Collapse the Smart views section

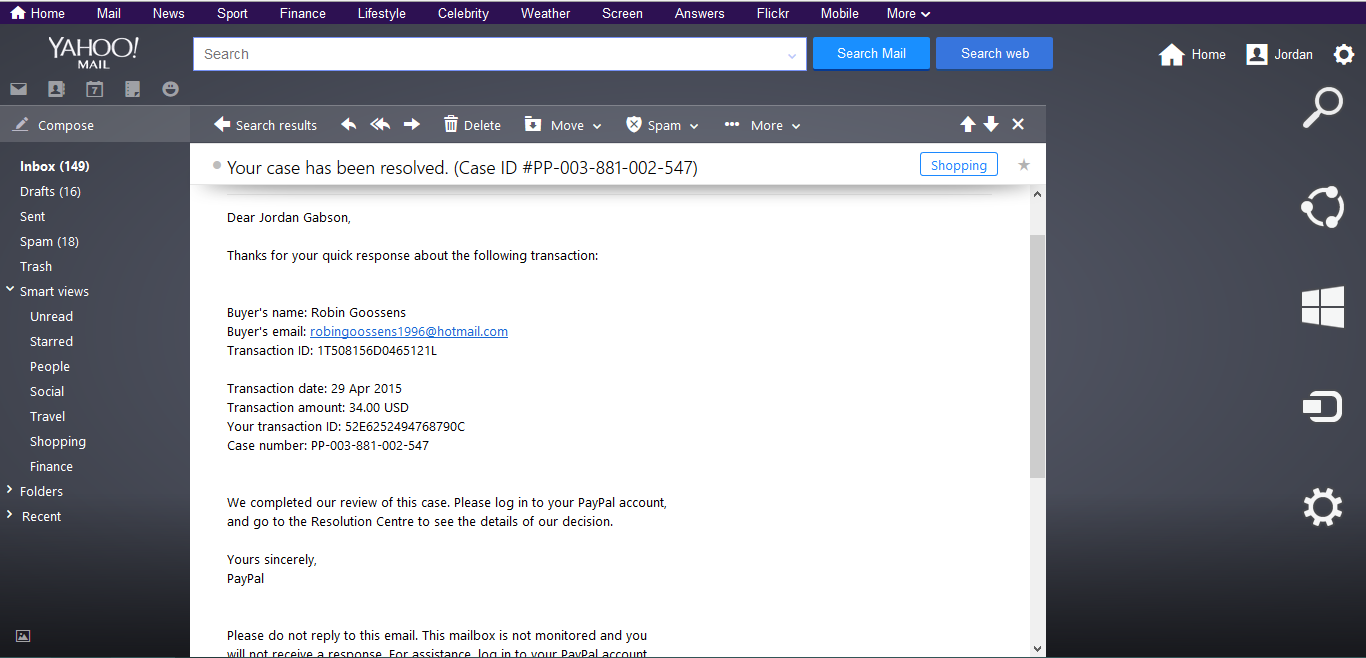pyautogui.click(x=9, y=290)
